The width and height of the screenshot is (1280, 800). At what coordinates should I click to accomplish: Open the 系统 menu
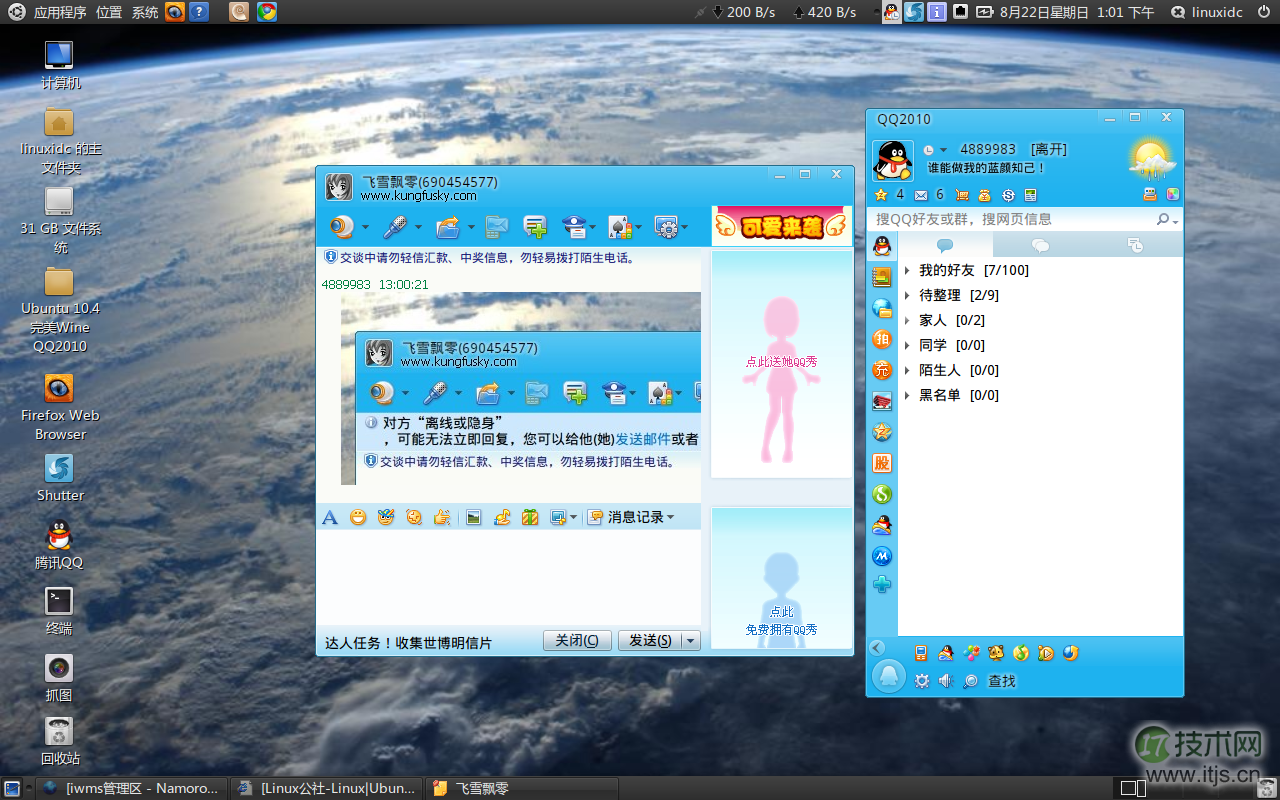tap(145, 12)
